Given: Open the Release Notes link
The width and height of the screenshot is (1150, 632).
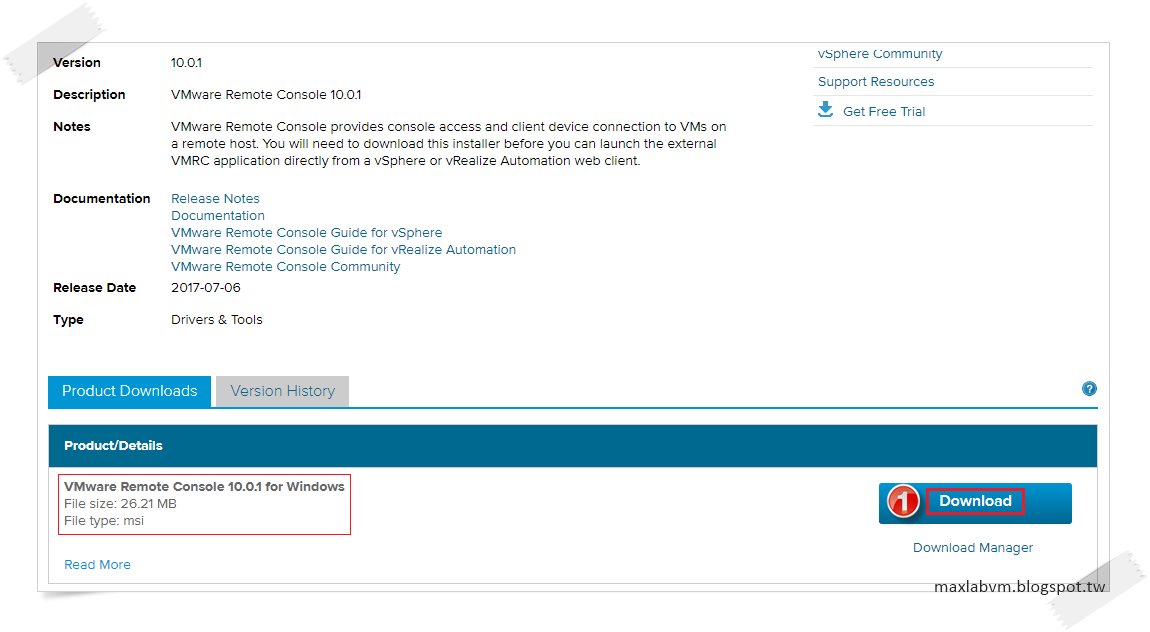Looking at the screenshot, I should tap(215, 199).
